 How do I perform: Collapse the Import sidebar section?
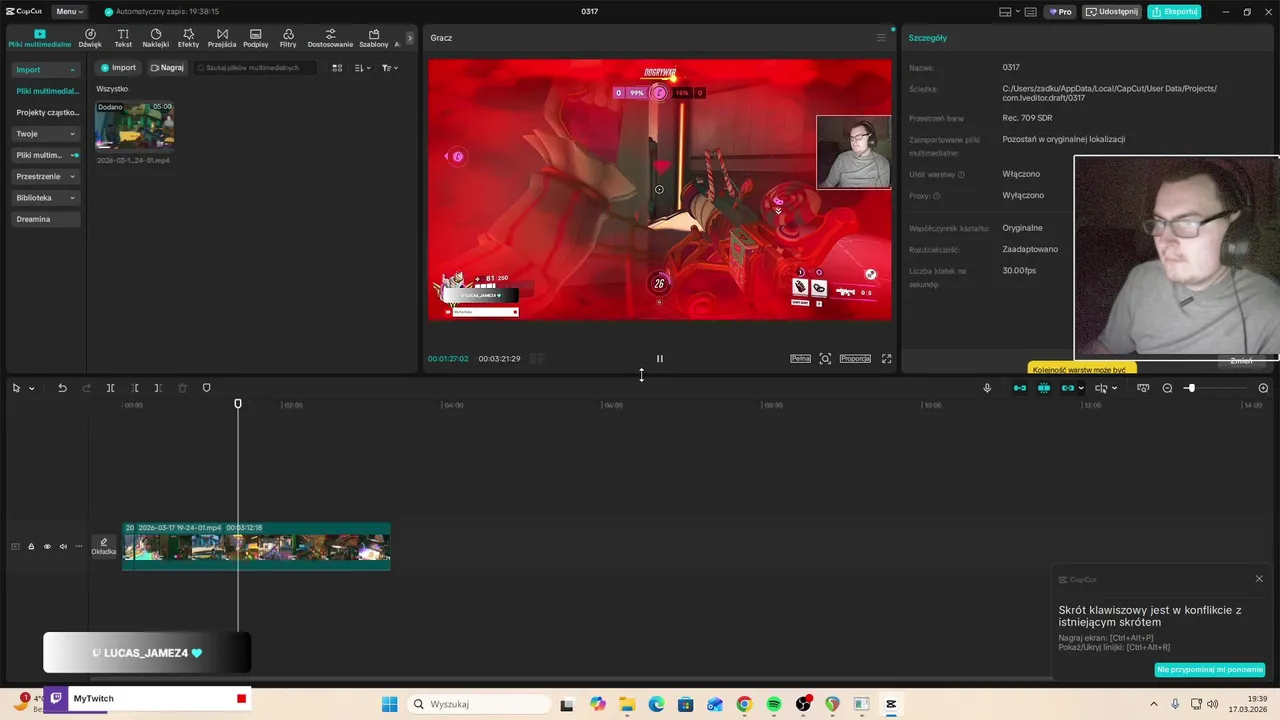pyautogui.click(x=45, y=70)
